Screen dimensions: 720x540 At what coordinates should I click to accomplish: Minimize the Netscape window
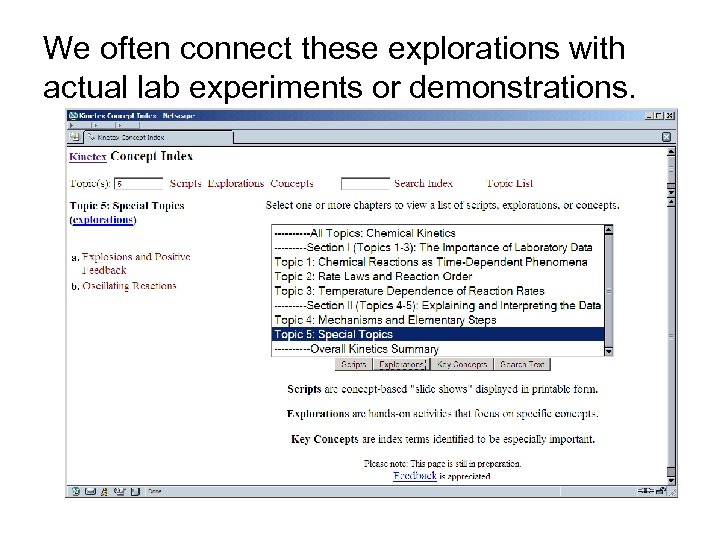(649, 116)
